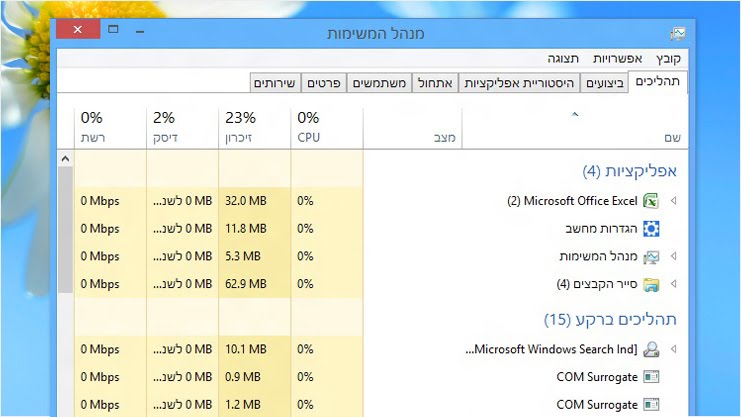This screenshot has width=741, height=417.
Task: Click the Task Manager title bar icon
Action: [x=678, y=34]
